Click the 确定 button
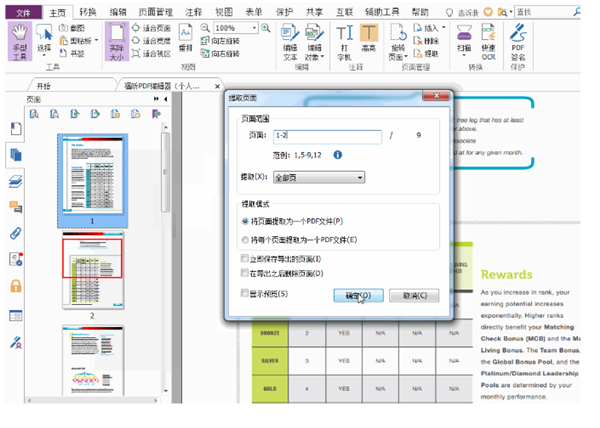This screenshot has width=600, height=428. 352,295
